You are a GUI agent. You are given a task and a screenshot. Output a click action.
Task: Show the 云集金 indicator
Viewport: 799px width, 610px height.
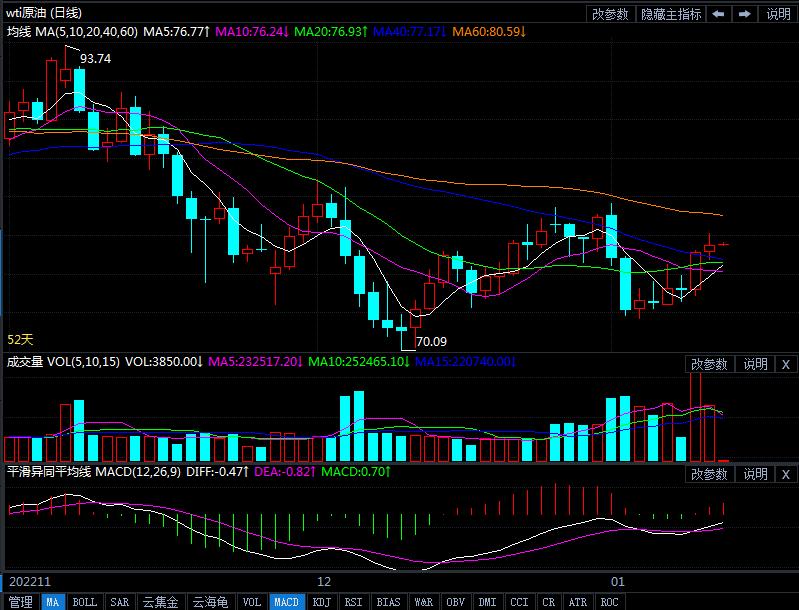160,602
